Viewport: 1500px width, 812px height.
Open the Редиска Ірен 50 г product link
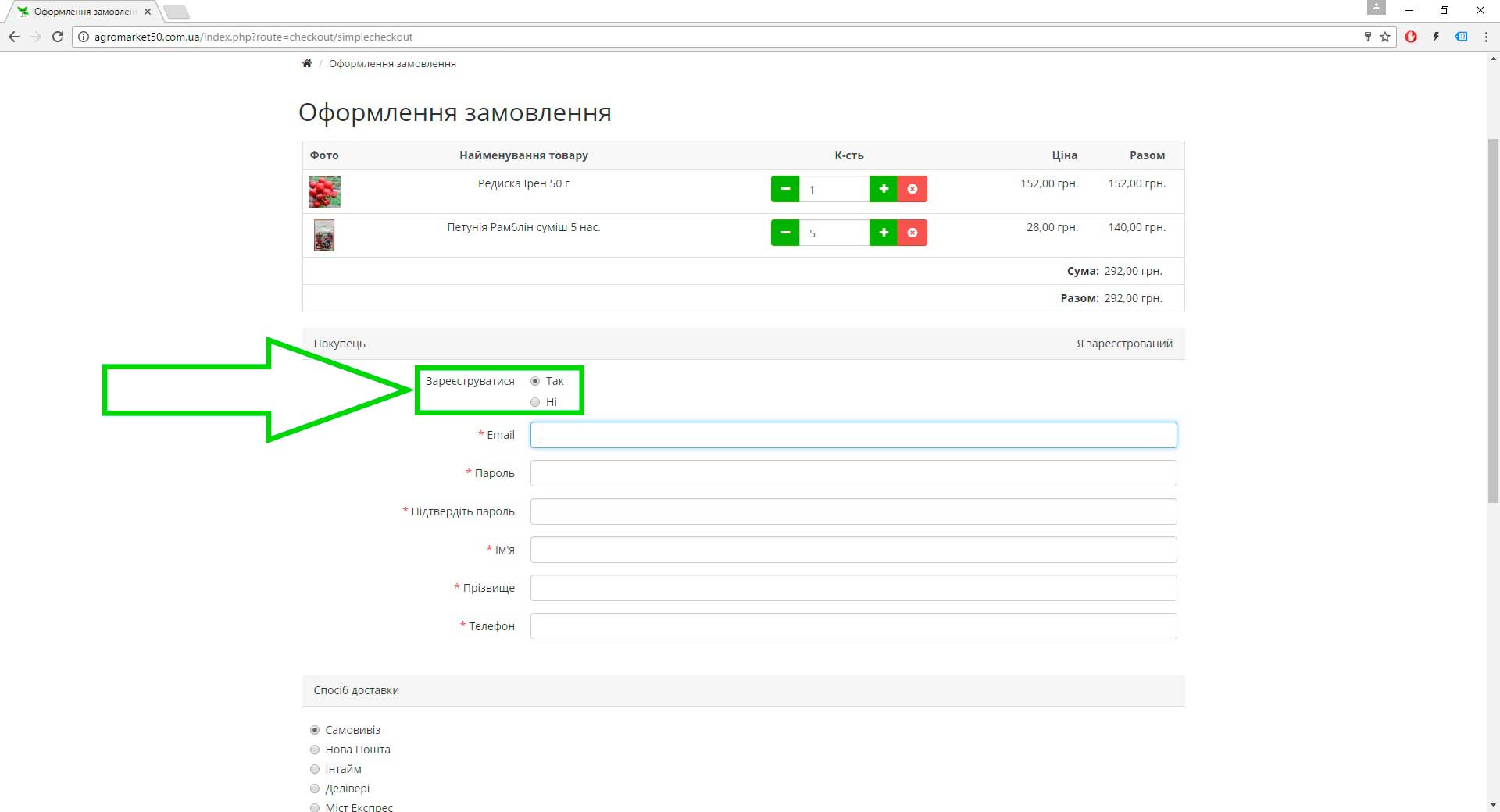click(523, 183)
